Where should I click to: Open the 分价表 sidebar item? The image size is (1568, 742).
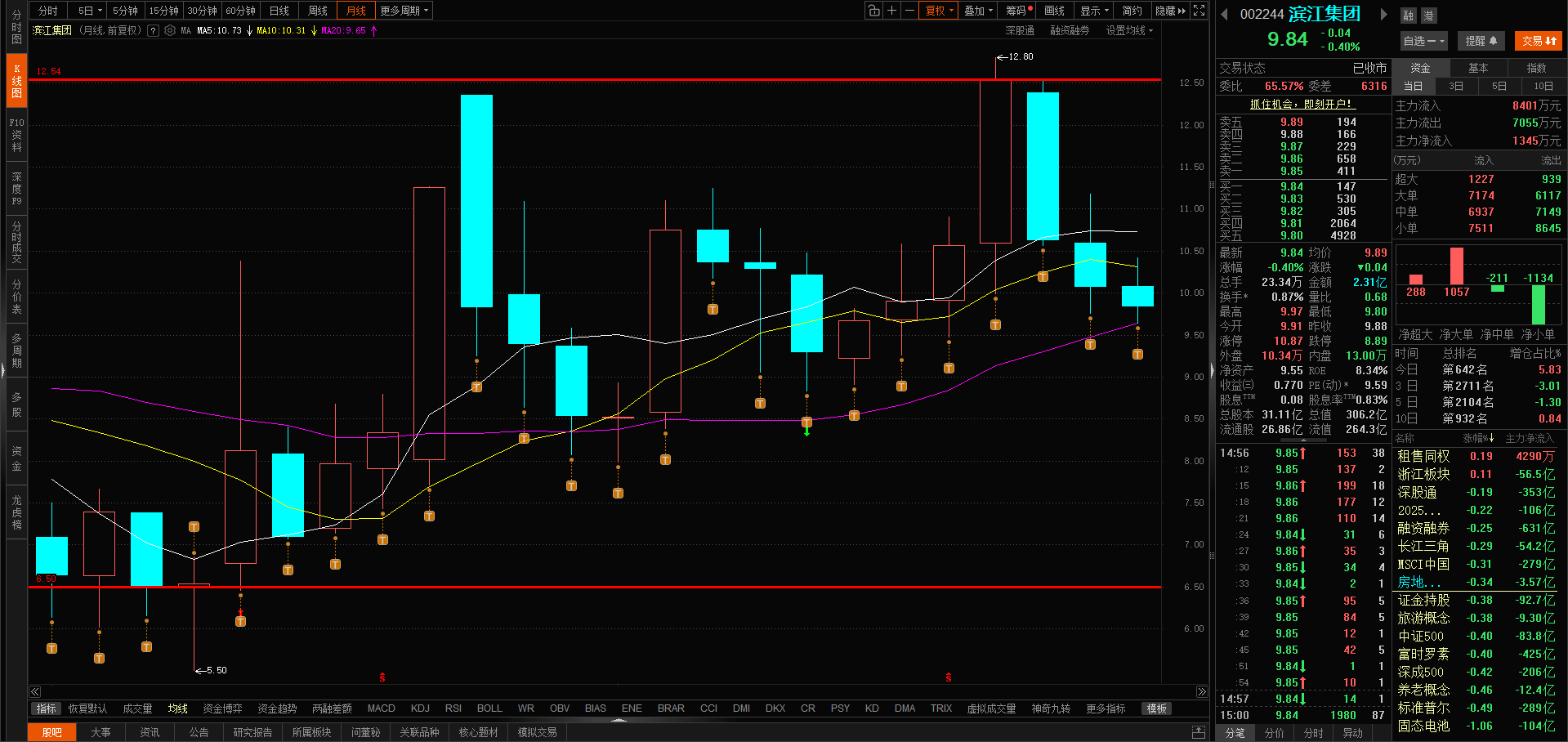tap(16, 297)
